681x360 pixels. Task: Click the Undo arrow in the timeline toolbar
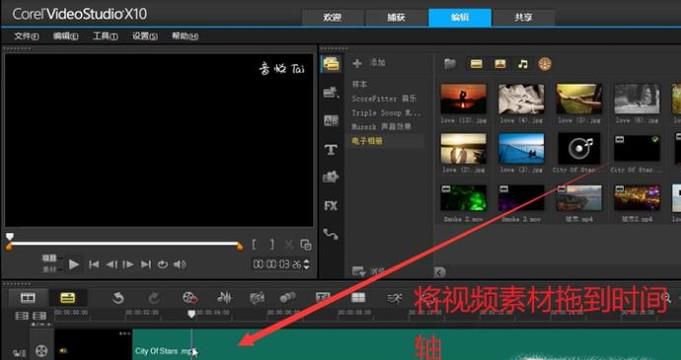point(118,298)
